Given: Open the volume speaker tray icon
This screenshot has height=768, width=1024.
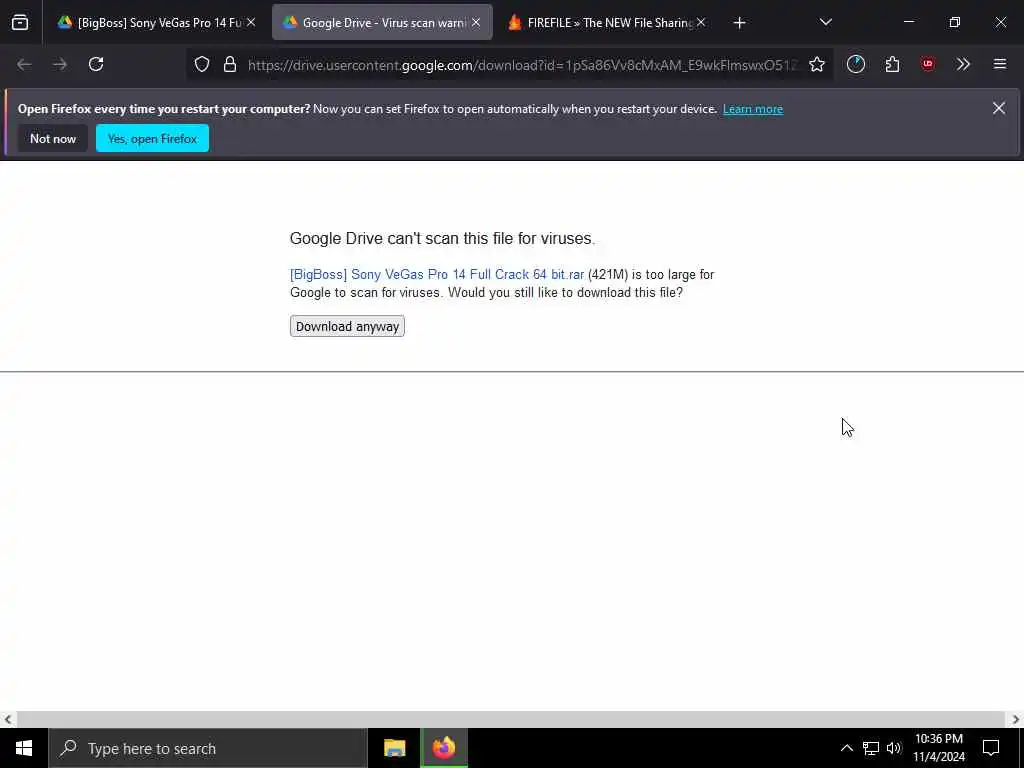Looking at the screenshot, I should click(x=894, y=748).
